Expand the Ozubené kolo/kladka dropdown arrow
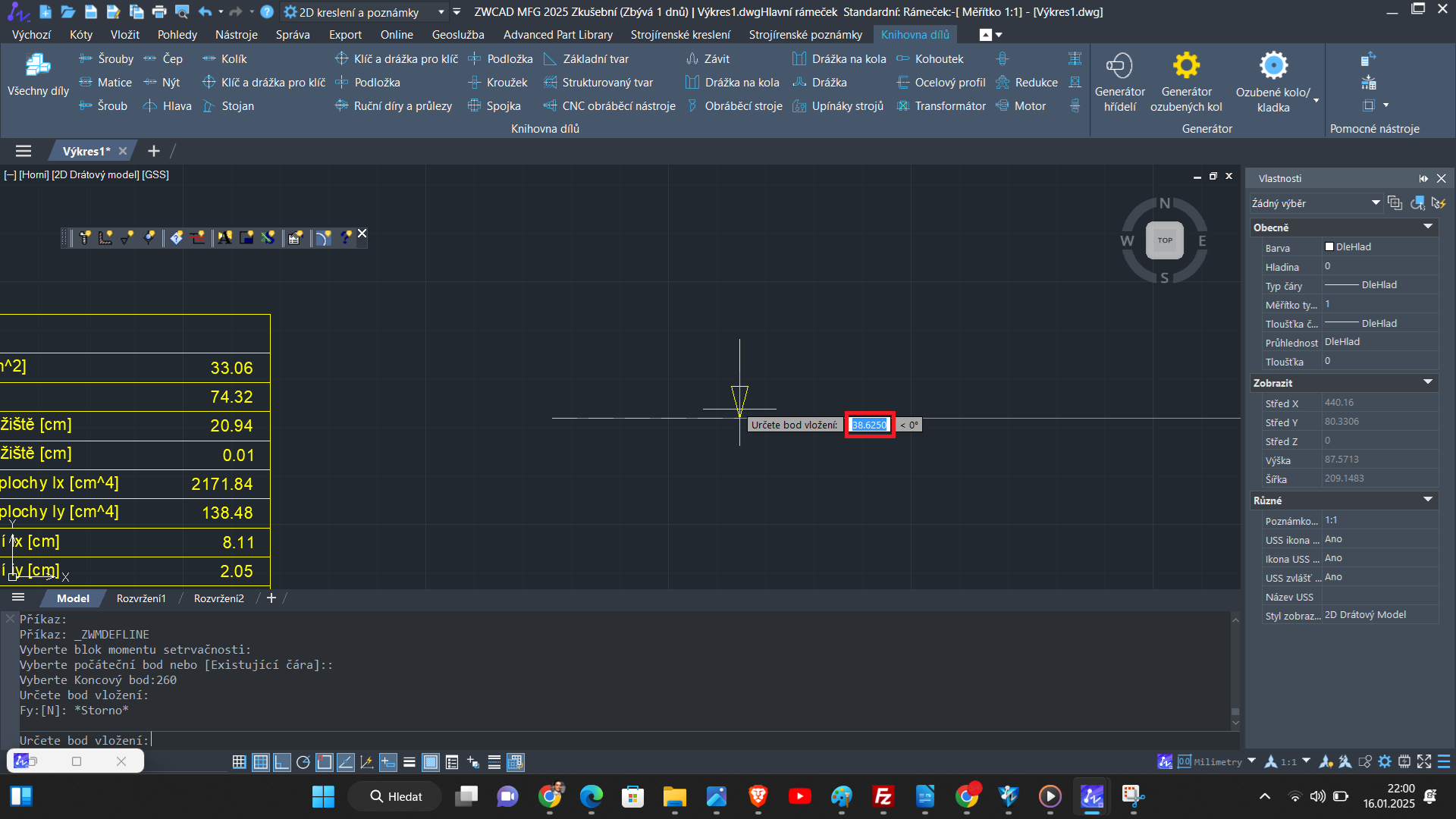The height and width of the screenshot is (819, 1456). [x=1316, y=100]
